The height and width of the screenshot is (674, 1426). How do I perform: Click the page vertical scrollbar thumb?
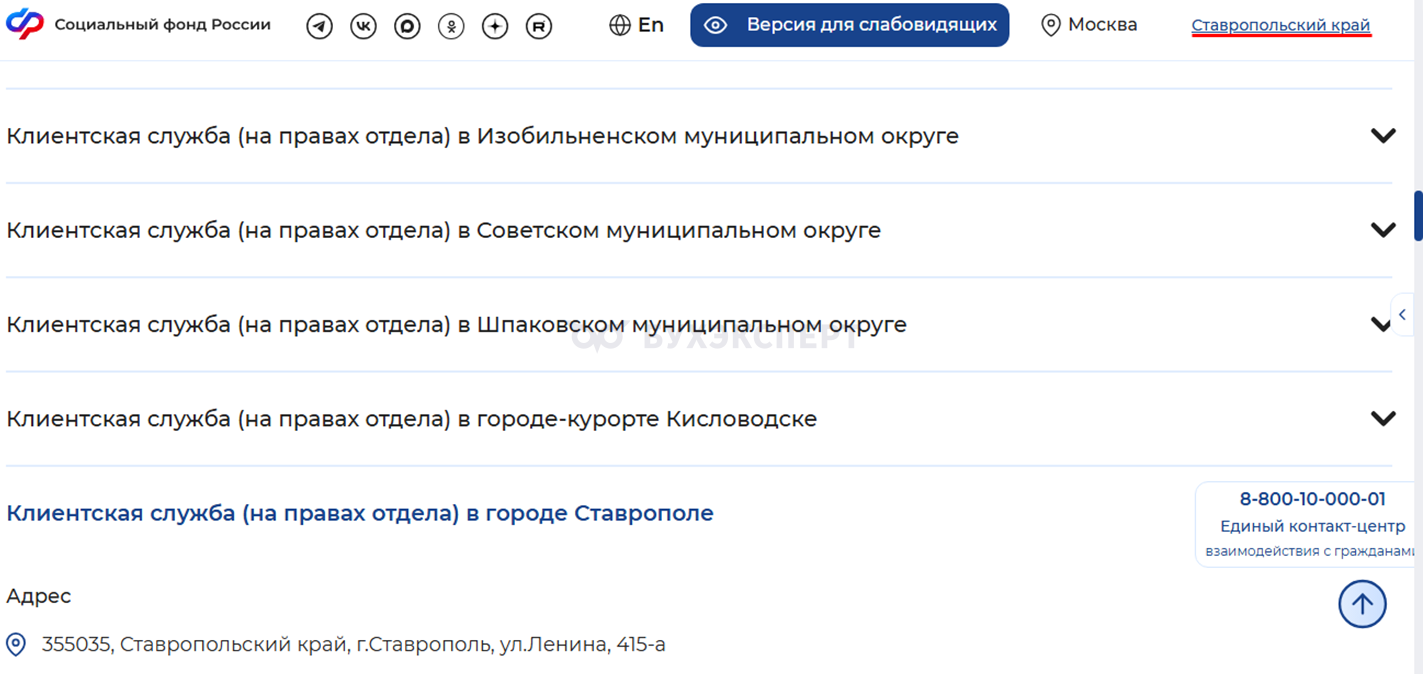point(1417,215)
